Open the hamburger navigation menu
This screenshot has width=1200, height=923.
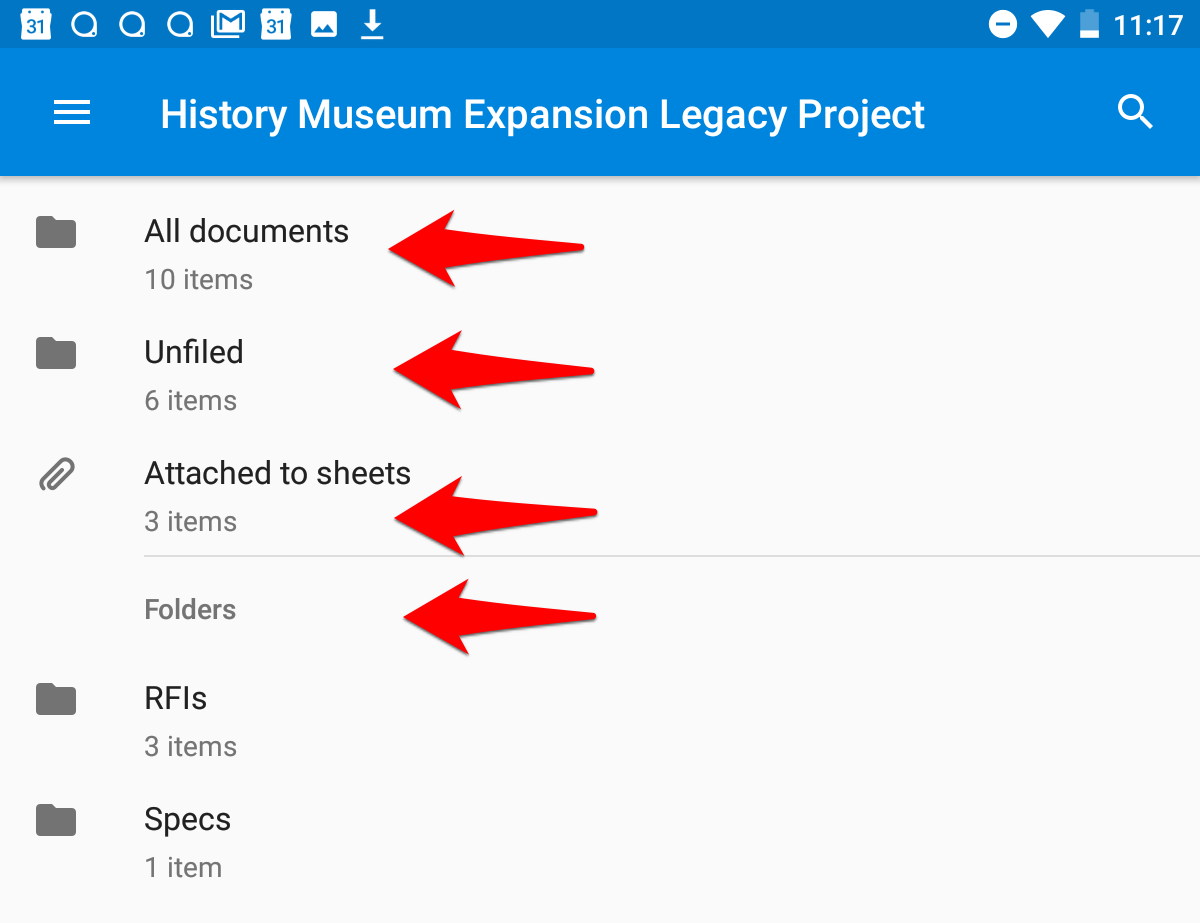pos(72,113)
